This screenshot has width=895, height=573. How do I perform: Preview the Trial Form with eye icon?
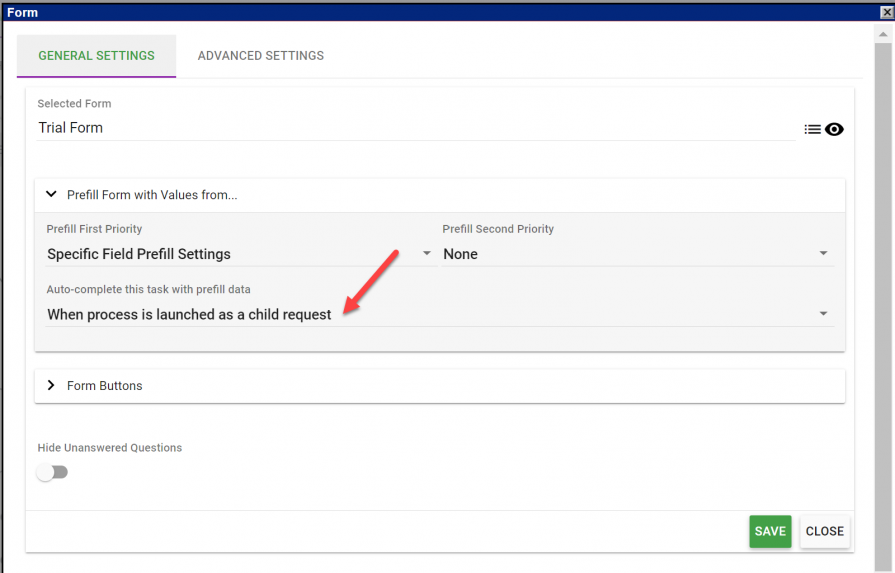coord(834,129)
